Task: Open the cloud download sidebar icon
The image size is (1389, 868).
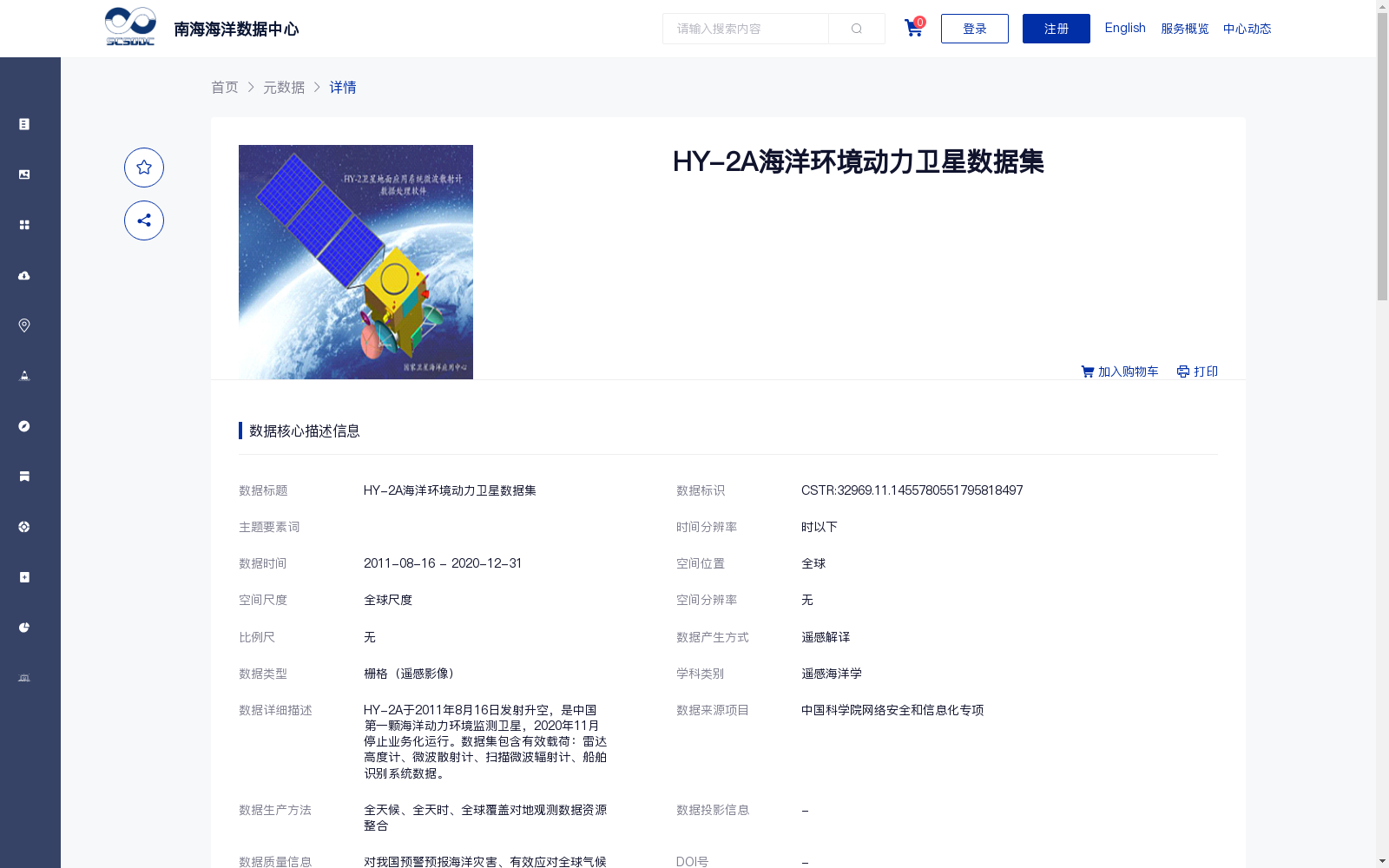Action: (x=24, y=275)
